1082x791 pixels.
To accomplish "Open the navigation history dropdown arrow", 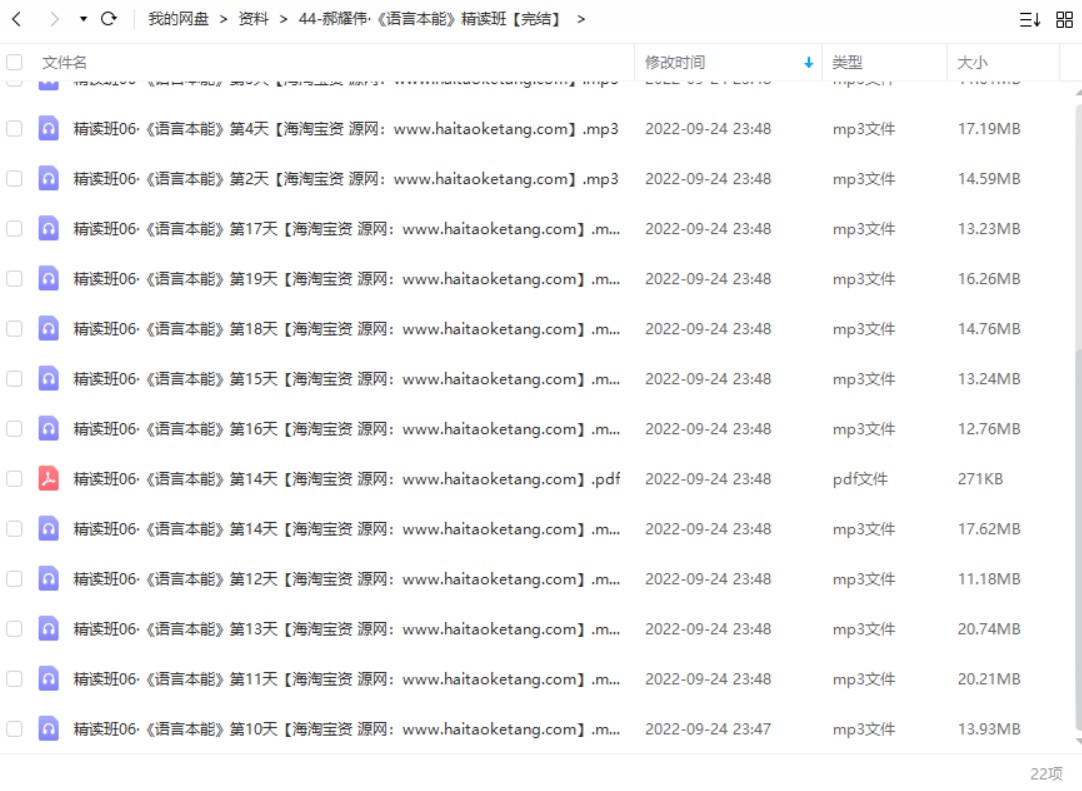I will (83, 19).
